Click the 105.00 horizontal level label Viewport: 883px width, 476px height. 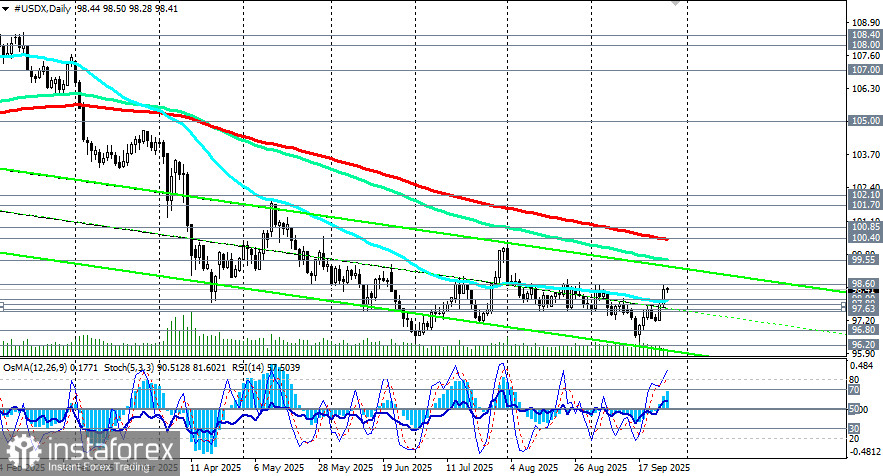point(864,121)
